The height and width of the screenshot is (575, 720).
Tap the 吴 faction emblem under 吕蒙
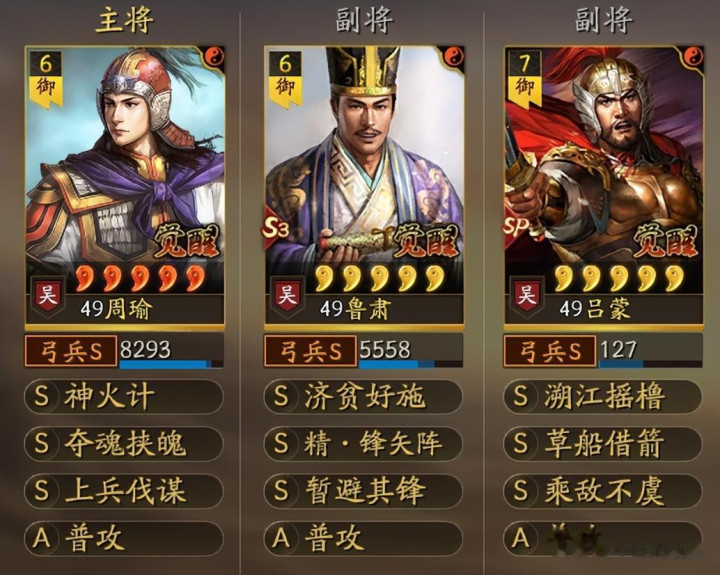tap(526, 295)
